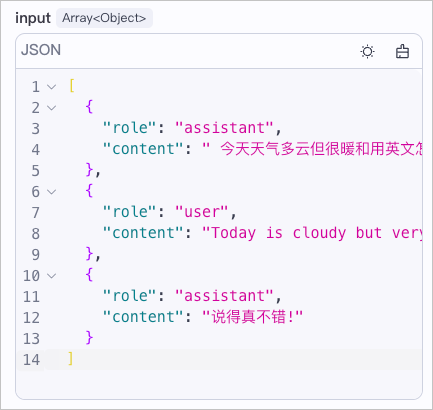Click the "role" key on line 7

click(x=130, y=212)
